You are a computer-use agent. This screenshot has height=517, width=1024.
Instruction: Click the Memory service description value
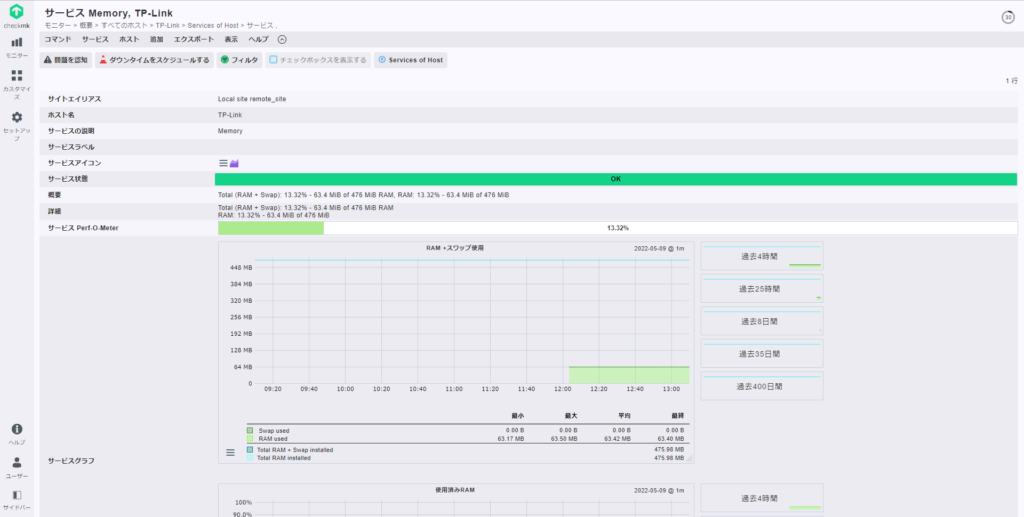coord(230,131)
